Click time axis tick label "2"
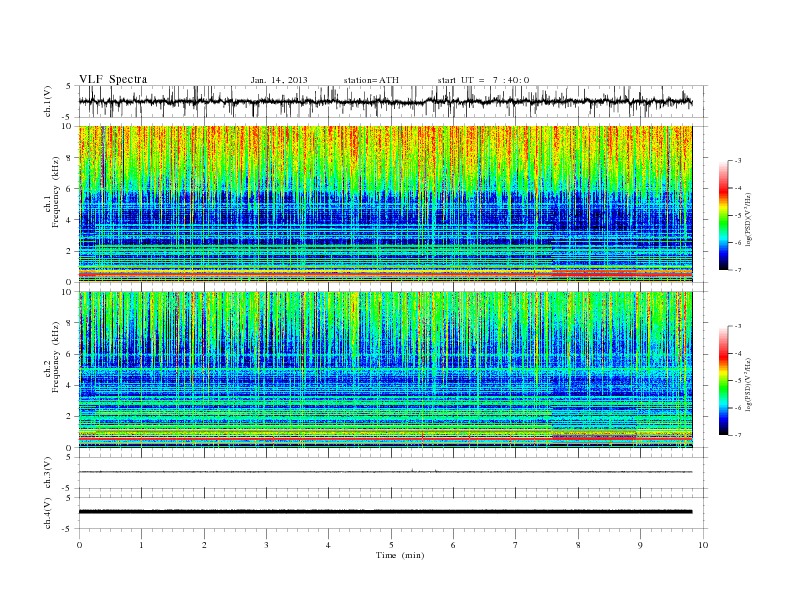Viewport: 792px width, 612px height. [x=204, y=545]
